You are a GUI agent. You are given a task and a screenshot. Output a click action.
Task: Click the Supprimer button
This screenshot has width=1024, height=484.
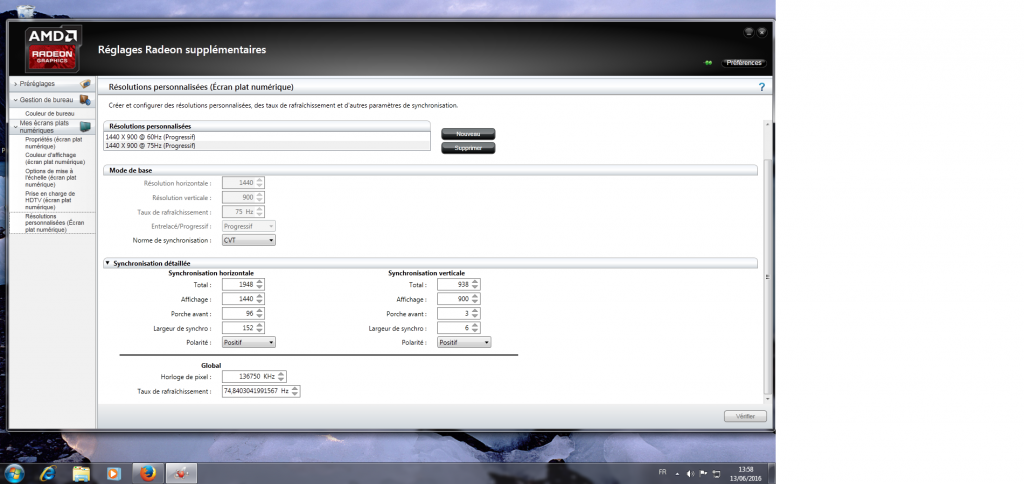click(x=468, y=148)
